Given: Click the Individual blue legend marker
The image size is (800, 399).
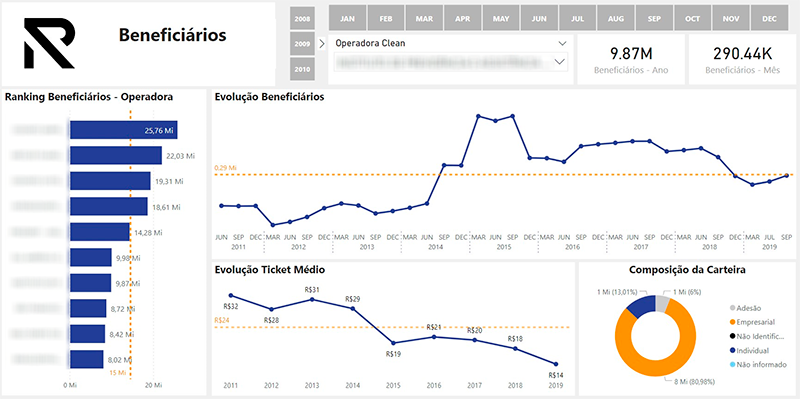Looking at the screenshot, I should 732,351.
